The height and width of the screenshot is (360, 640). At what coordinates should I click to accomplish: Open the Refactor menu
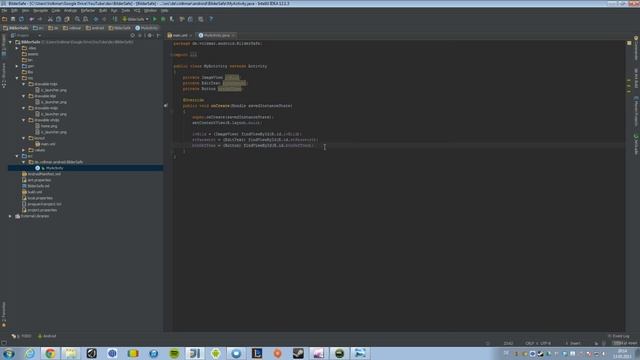88,11
